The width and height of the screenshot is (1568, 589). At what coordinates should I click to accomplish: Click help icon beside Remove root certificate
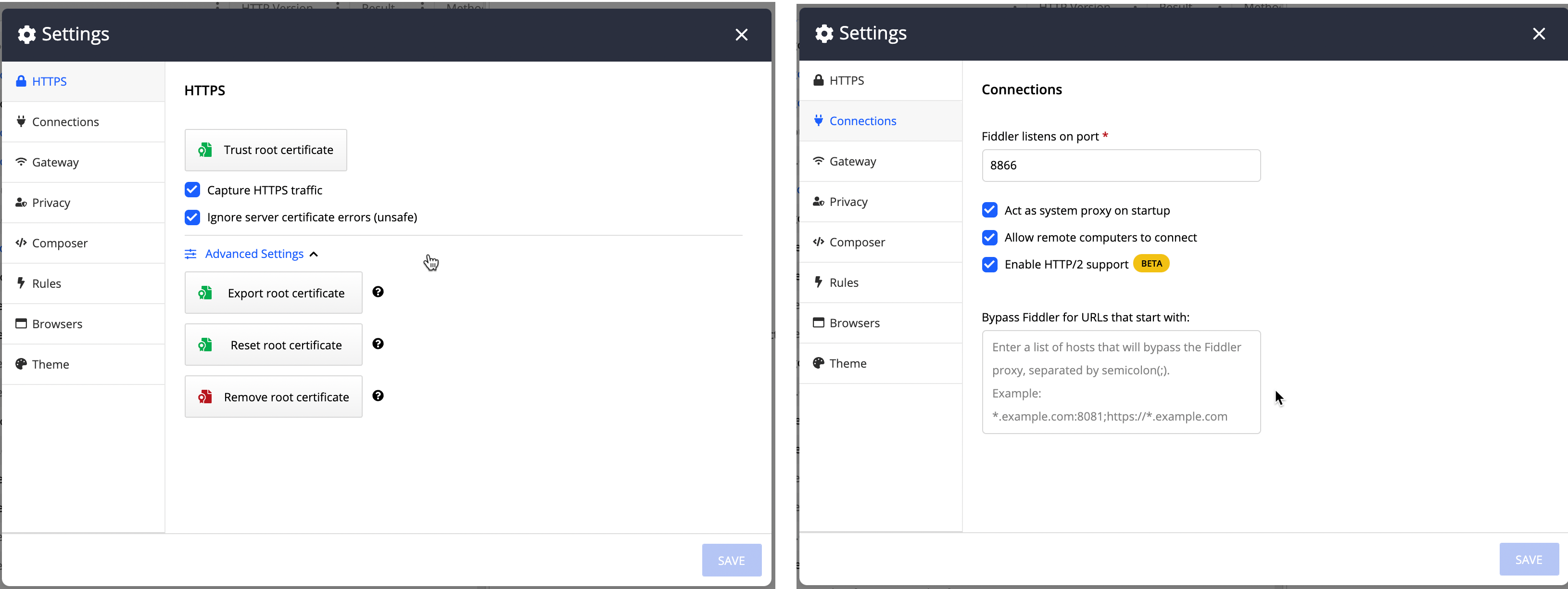[378, 396]
